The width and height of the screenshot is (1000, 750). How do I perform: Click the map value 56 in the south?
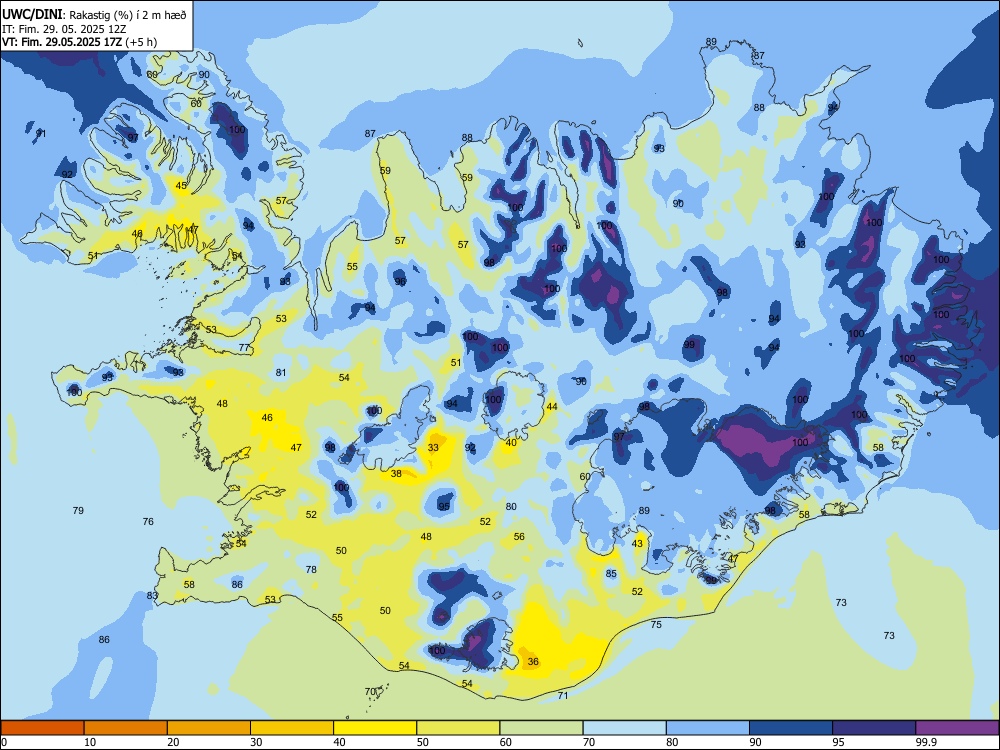click(x=519, y=536)
